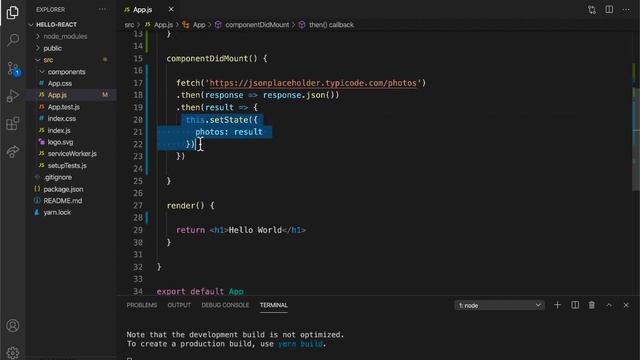Screen dimensions: 640x360
Task: Open editor more actions ellipsis
Action: [x=626, y=9]
